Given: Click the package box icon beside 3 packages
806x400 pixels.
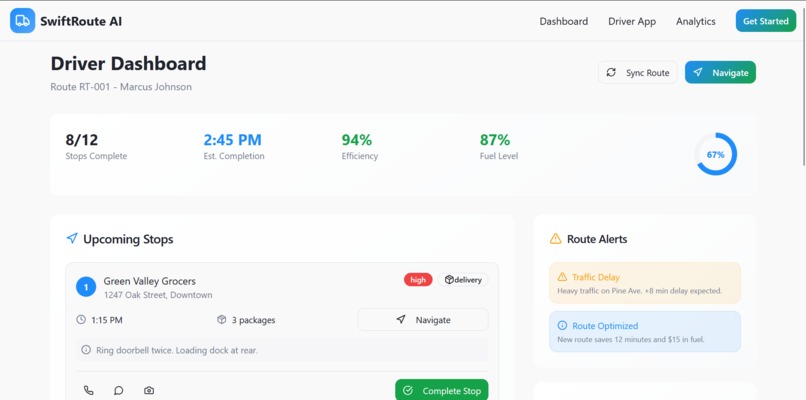Looking at the screenshot, I should click(x=222, y=320).
